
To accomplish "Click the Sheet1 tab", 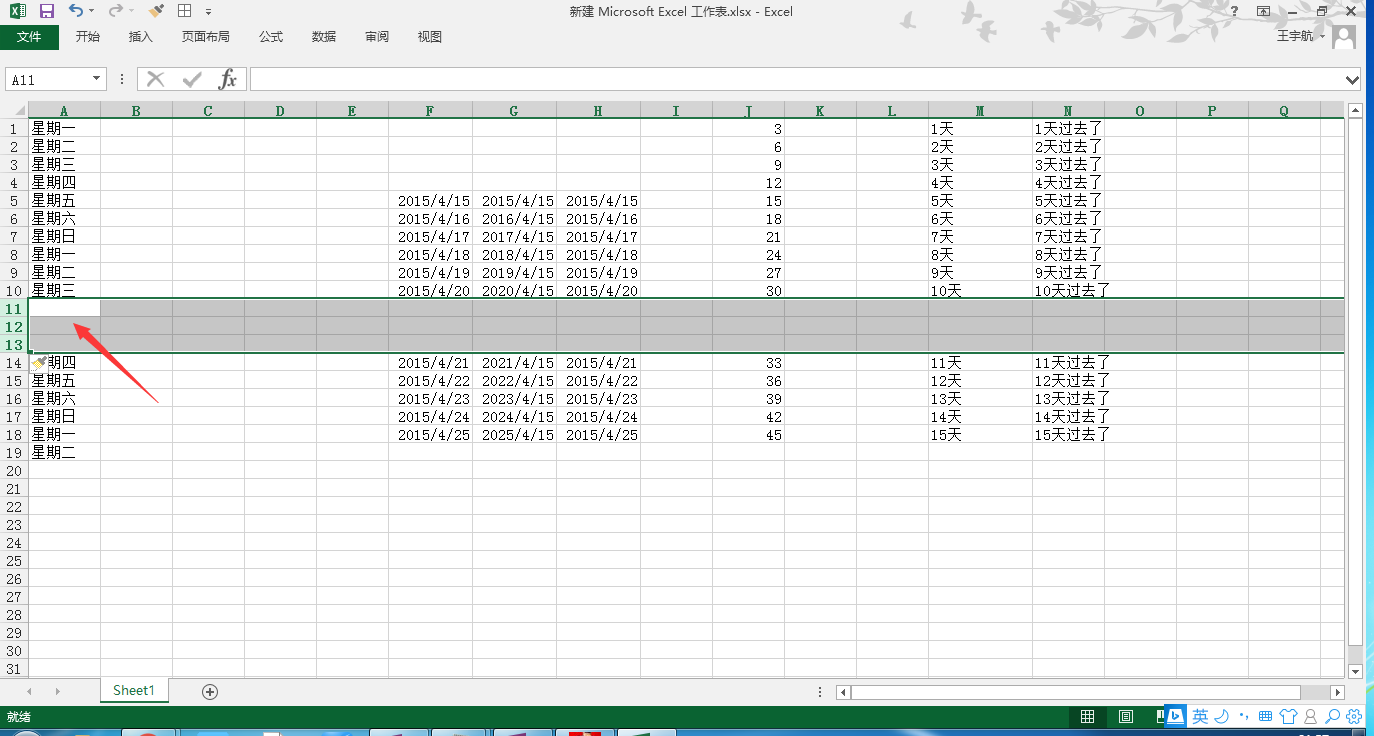I will pos(133,690).
